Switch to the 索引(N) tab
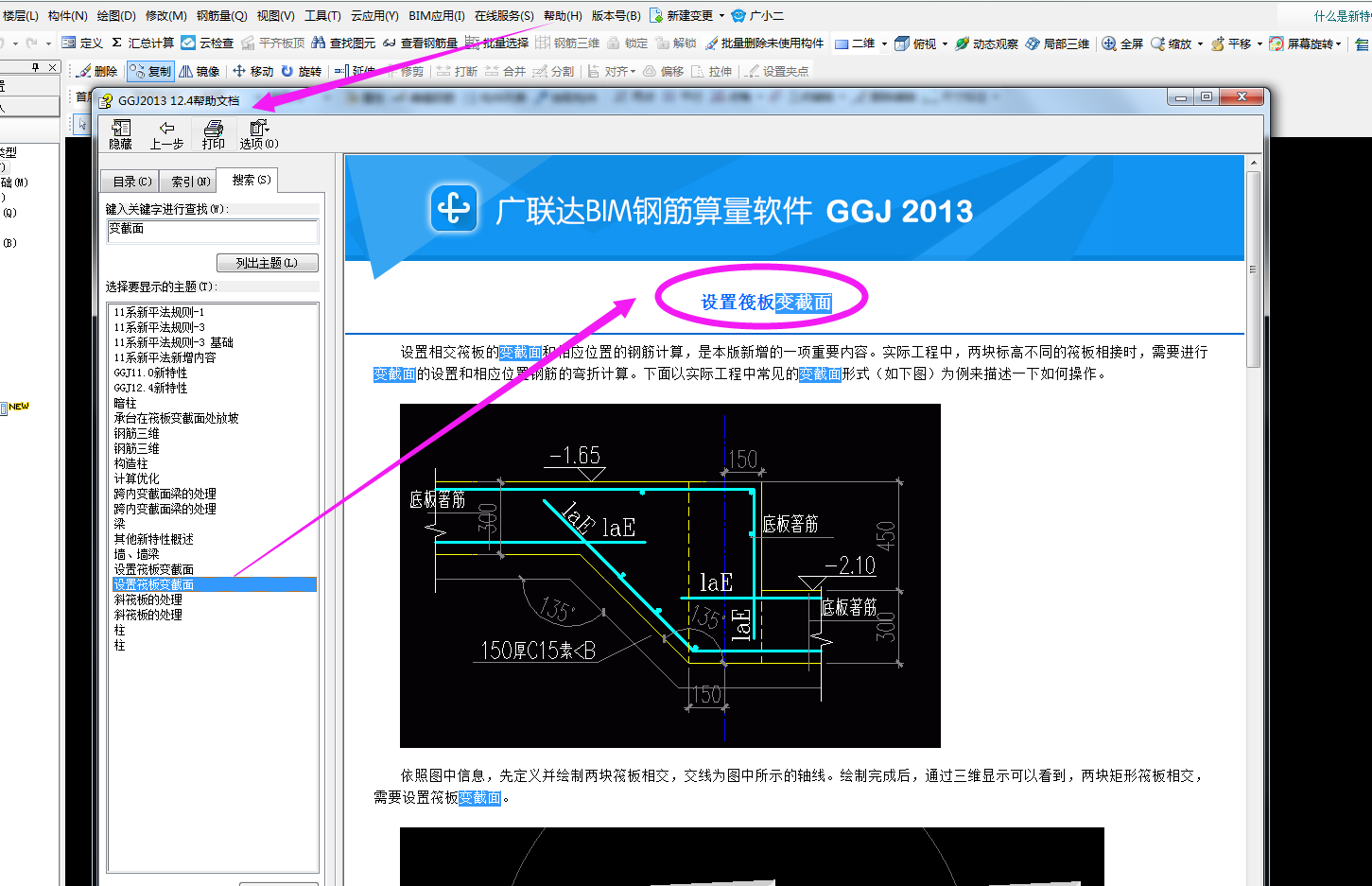1372x886 pixels. 190,182
